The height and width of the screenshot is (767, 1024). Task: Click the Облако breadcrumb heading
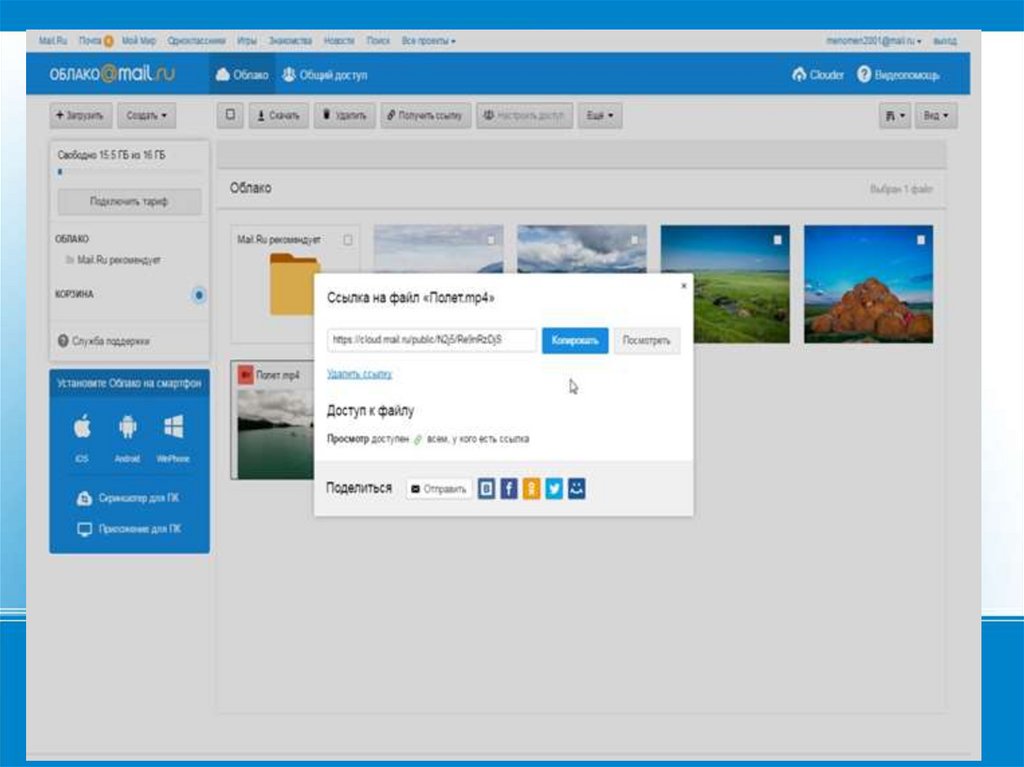[250, 188]
